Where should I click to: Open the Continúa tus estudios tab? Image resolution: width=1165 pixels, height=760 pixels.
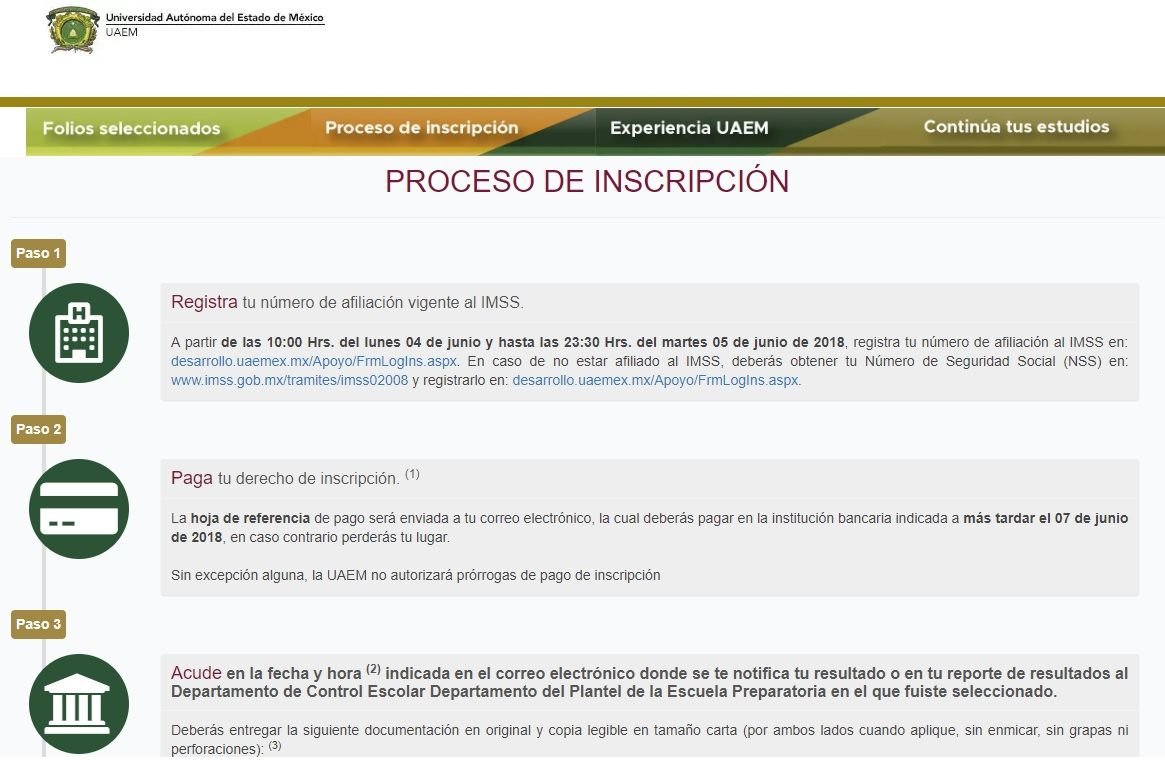tap(1016, 127)
